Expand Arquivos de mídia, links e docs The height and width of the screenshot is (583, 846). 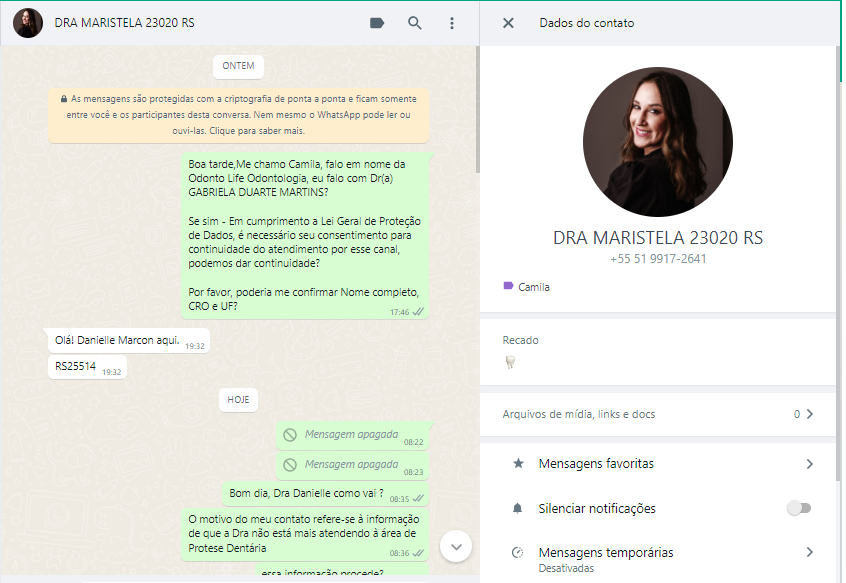(x=809, y=414)
